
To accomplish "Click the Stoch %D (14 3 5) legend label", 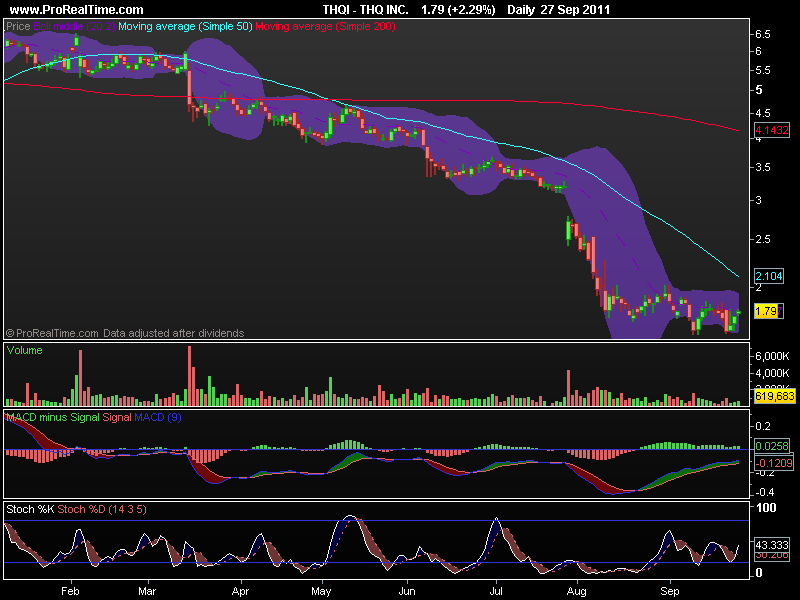I will pos(102,509).
